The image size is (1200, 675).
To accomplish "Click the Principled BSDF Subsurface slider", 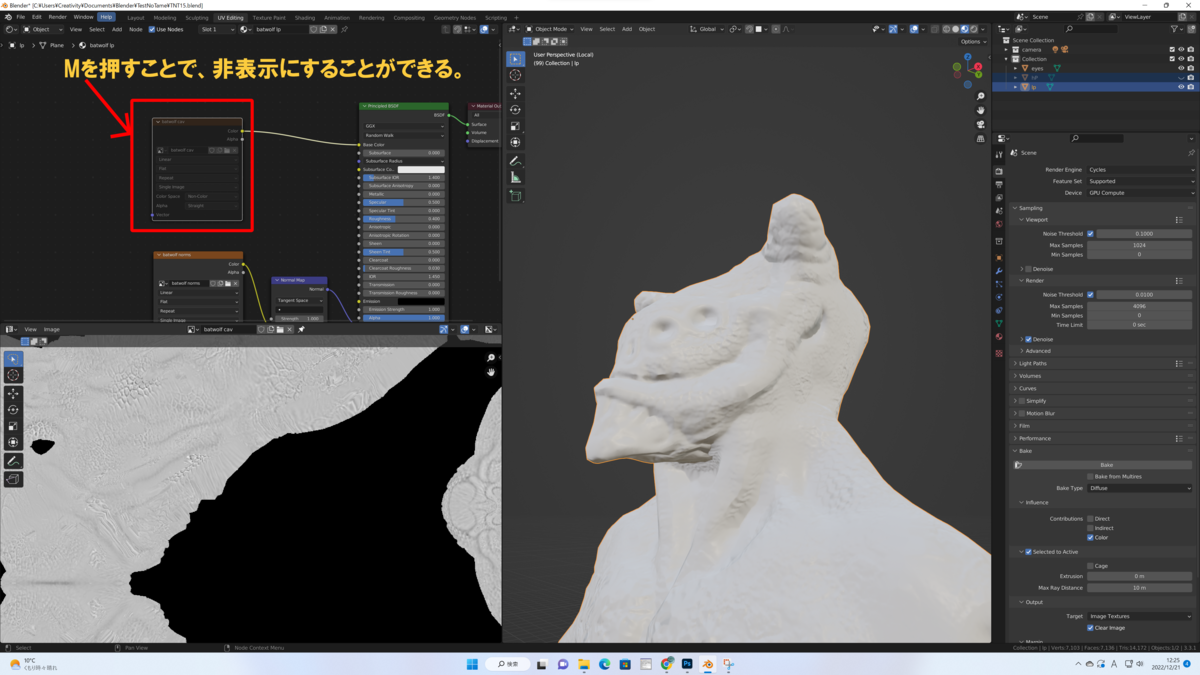I will (403, 153).
